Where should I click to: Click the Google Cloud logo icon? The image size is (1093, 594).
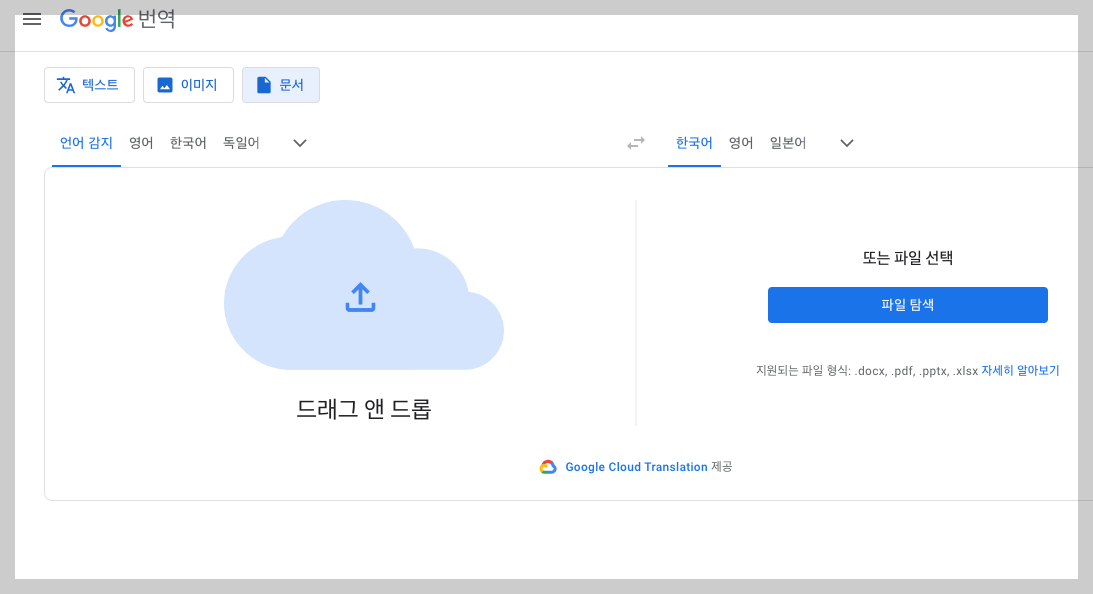[x=547, y=466]
